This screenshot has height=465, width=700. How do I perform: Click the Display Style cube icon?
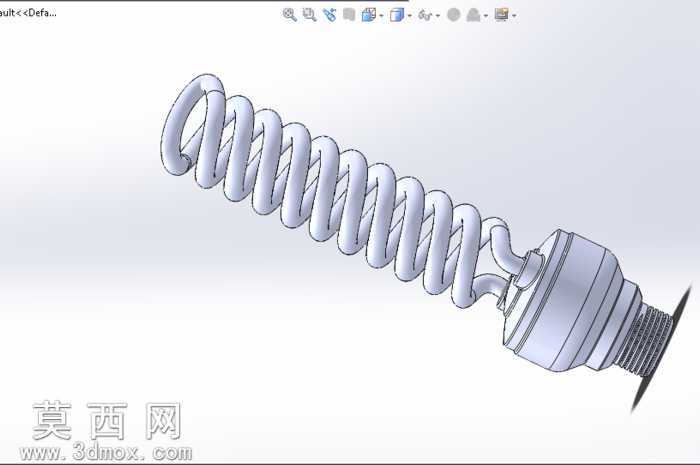tap(396, 15)
